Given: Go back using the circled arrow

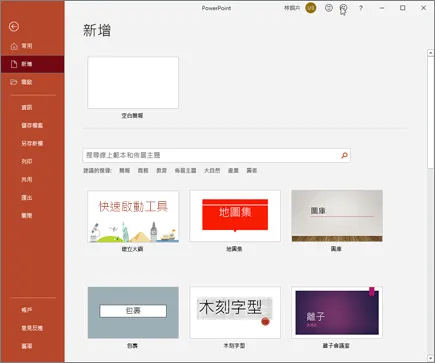Looking at the screenshot, I should coord(14,26).
